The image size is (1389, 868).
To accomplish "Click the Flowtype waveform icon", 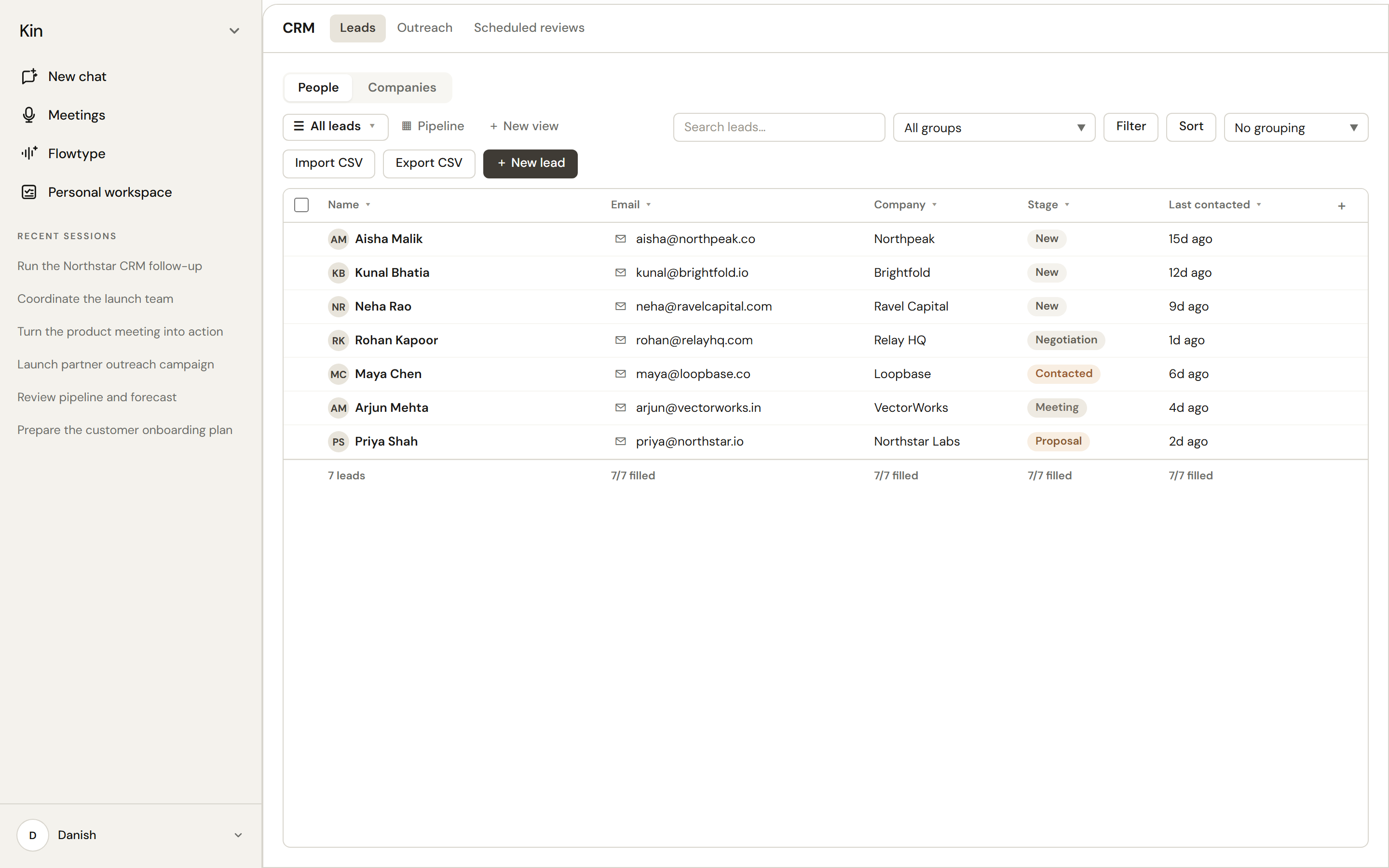I will pos(29,153).
